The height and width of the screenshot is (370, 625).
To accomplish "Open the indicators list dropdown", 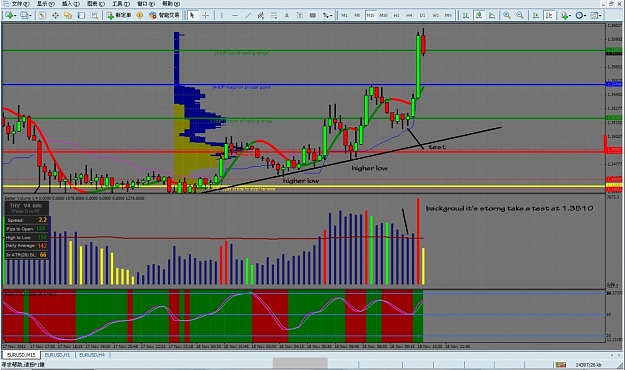I will point(566,15).
